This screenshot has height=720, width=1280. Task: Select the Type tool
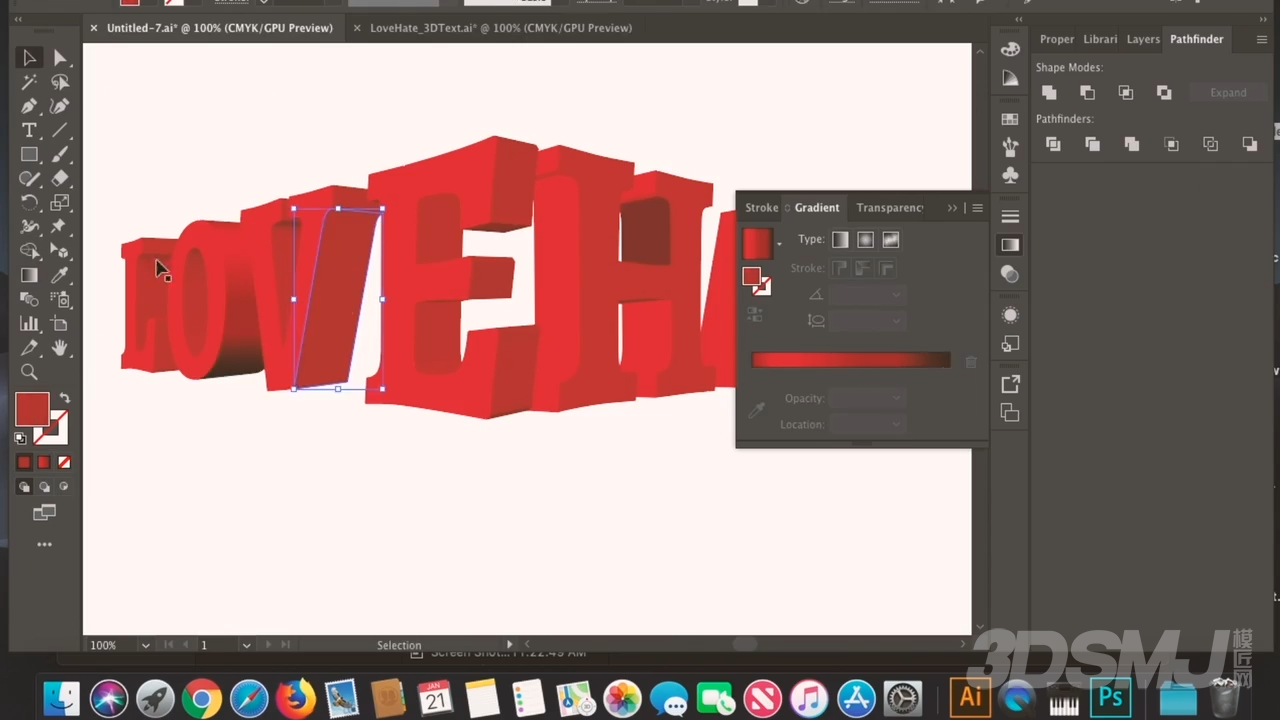coord(29,130)
